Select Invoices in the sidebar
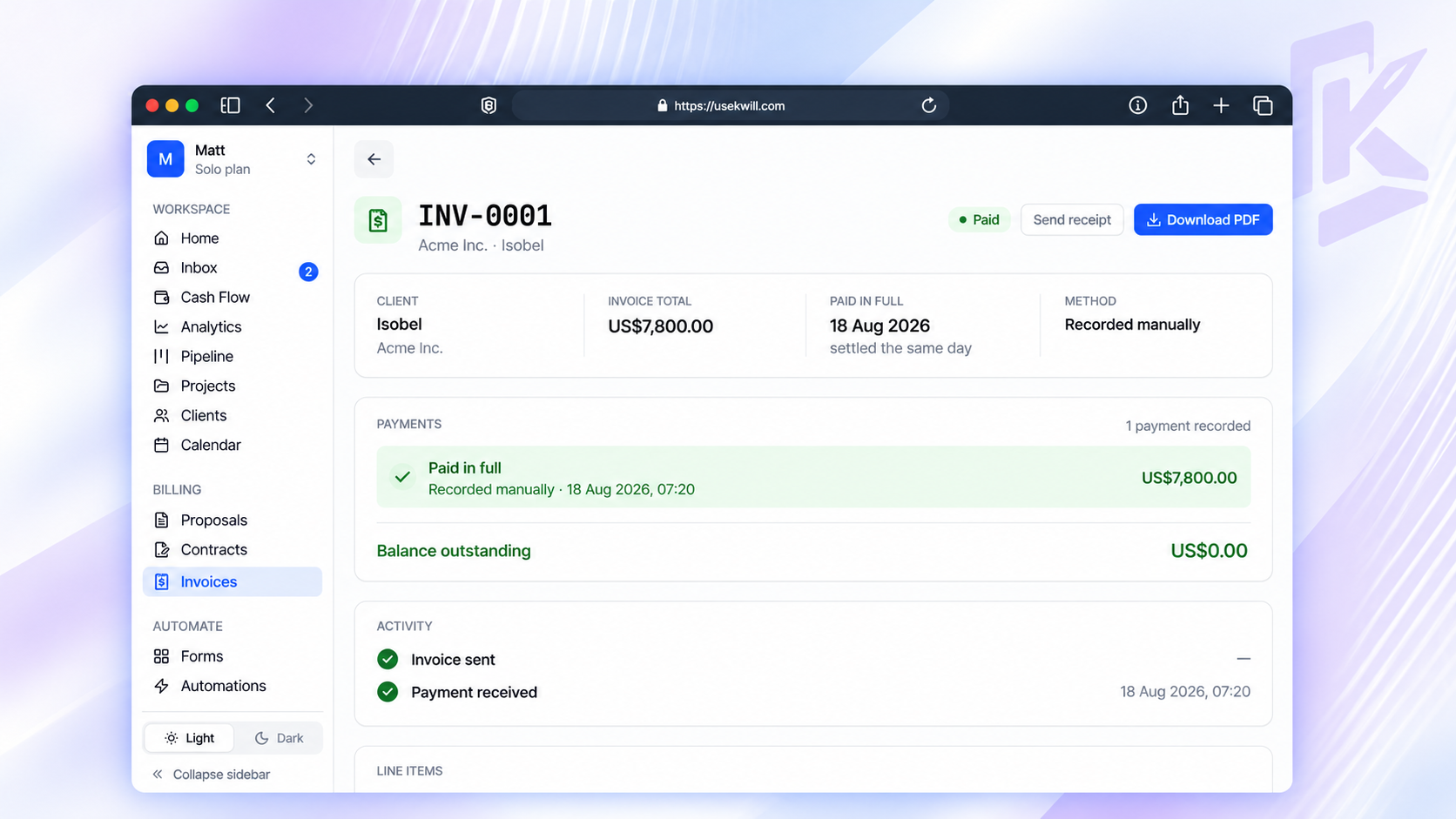Viewport: 1456px width, 819px height. point(233,582)
